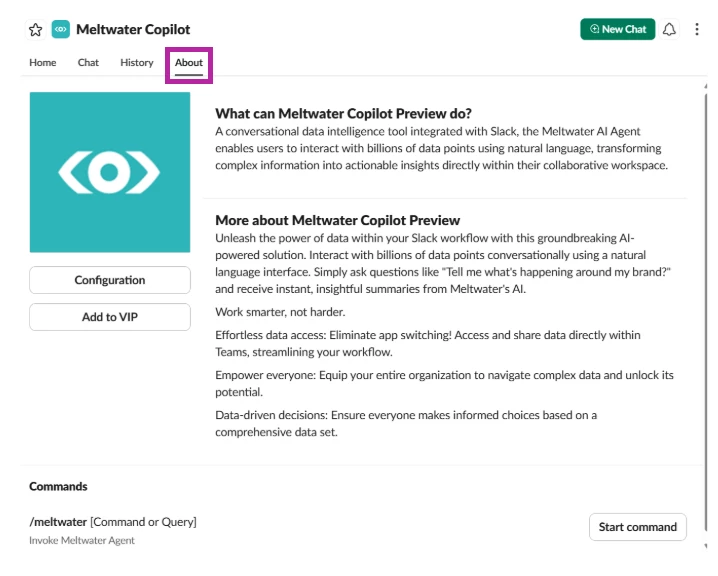The height and width of the screenshot is (576, 718).
Task: Add the app to VIP
Action: pos(110,317)
